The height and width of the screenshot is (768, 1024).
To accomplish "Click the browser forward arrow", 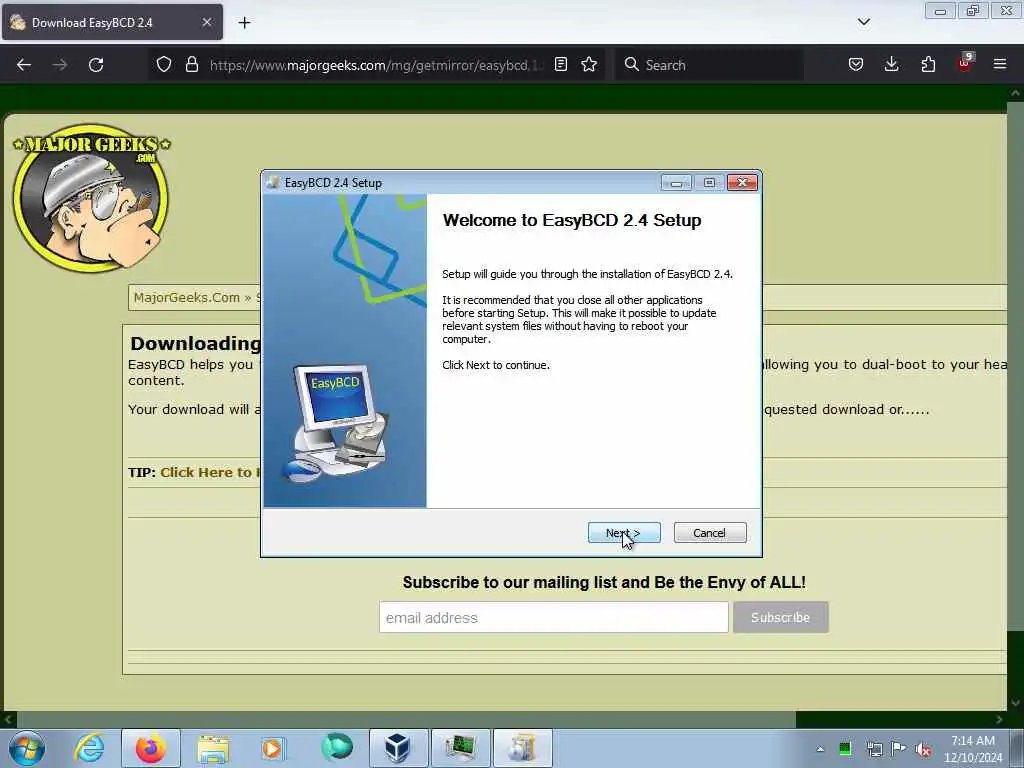I will tap(60, 65).
